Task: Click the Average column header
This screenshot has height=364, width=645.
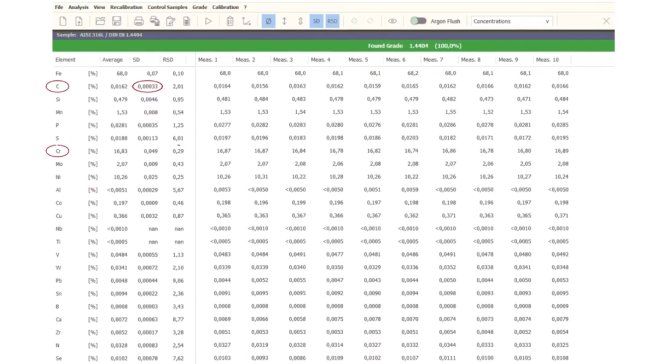Action: (112, 60)
